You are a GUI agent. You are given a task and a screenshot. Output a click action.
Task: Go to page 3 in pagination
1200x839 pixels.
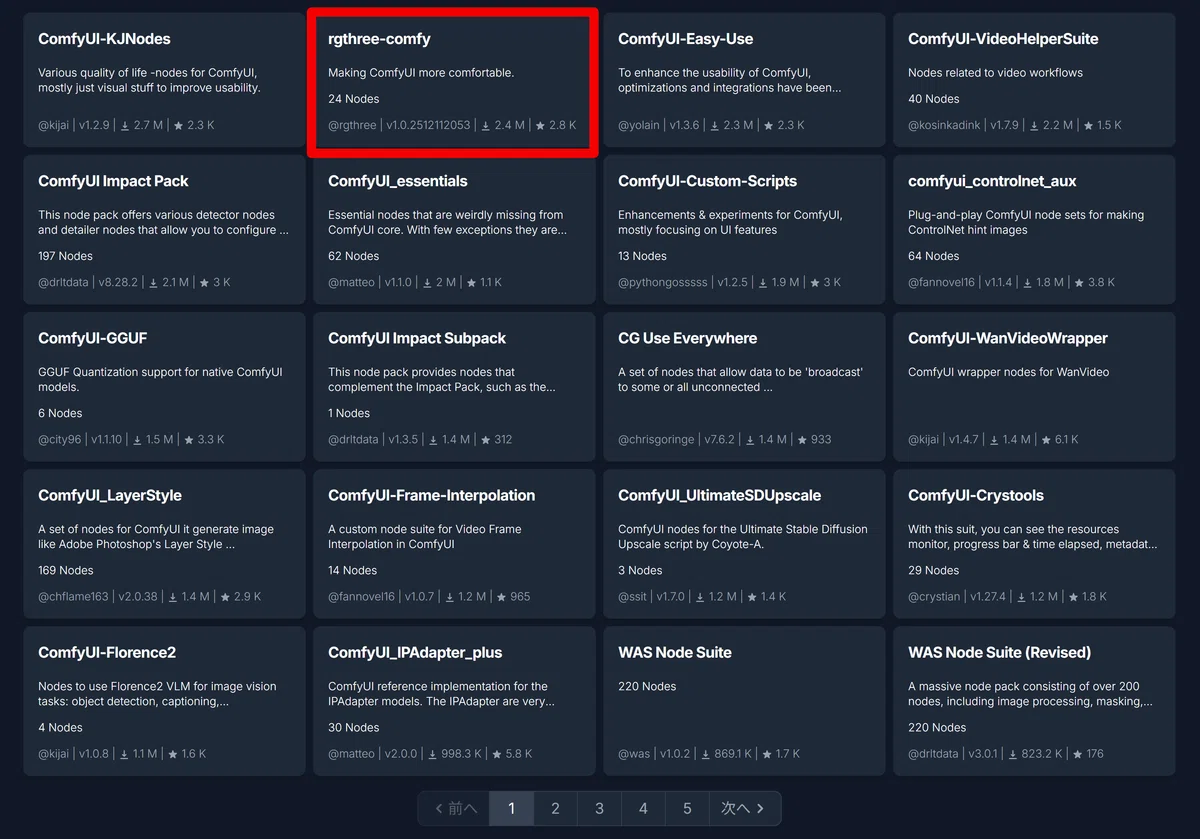point(599,808)
